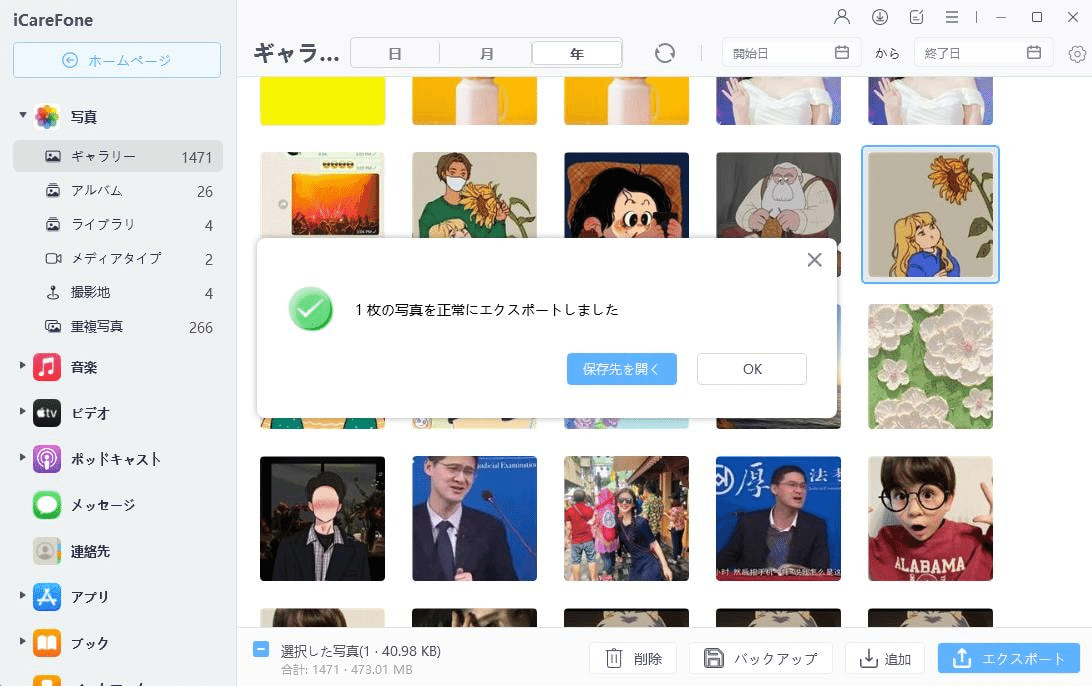Select the ALABAMA red shirt boy thumbnail

(x=930, y=518)
